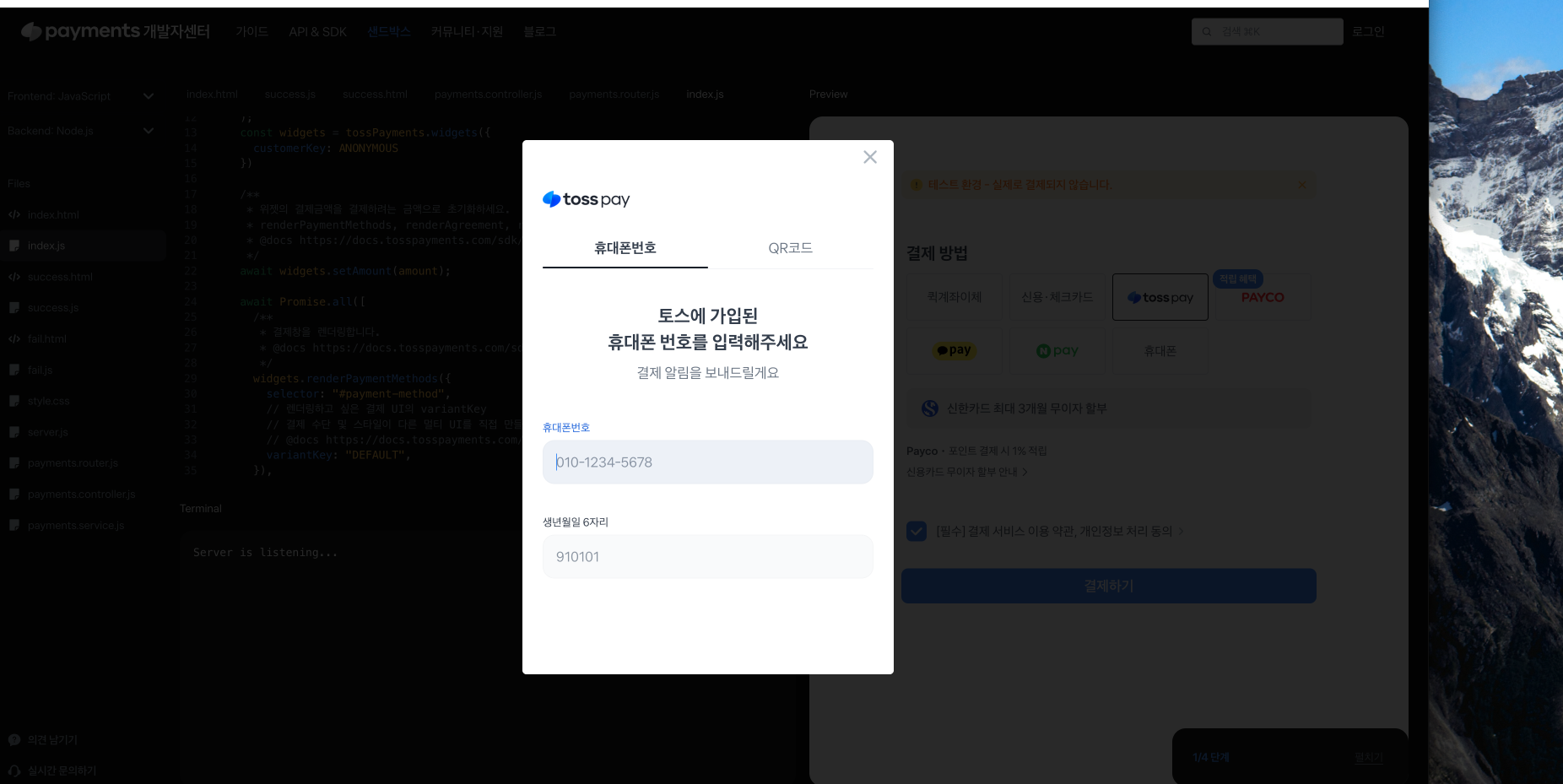Click the warning icon in the test environment banner
This screenshot has width=1563, height=784.
pyautogui.click(x=917, y=185)
